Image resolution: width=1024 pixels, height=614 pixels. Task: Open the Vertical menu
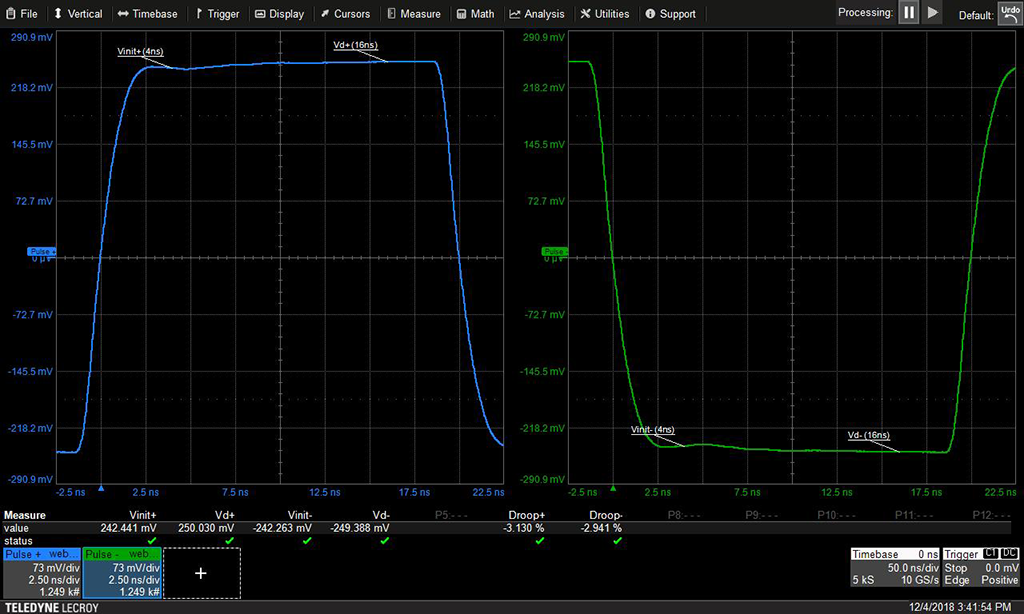[78, 14]
